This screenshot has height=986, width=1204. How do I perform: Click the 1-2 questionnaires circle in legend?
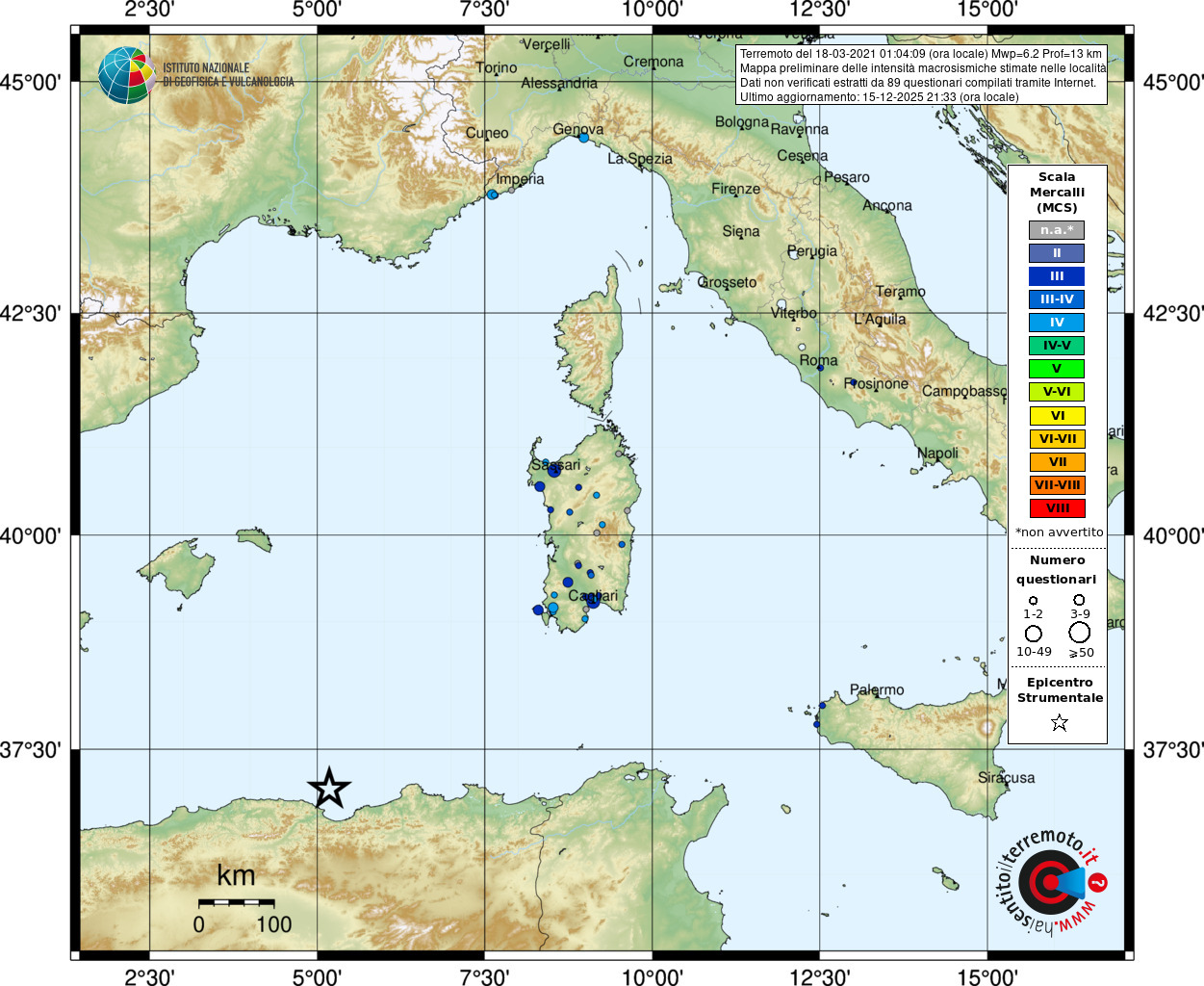(1033, 600)
